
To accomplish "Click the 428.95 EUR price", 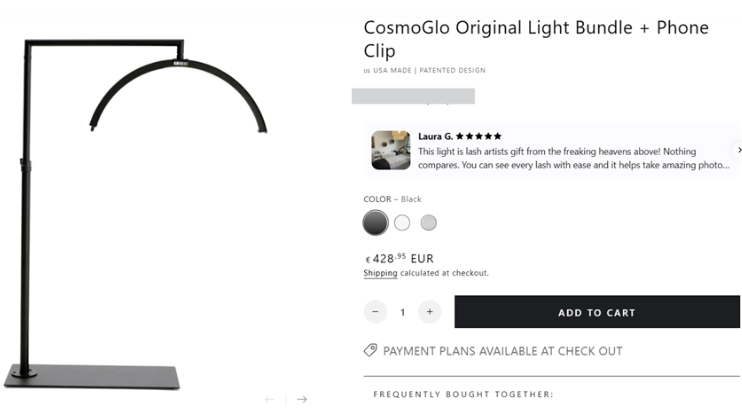I will [399, 258].
